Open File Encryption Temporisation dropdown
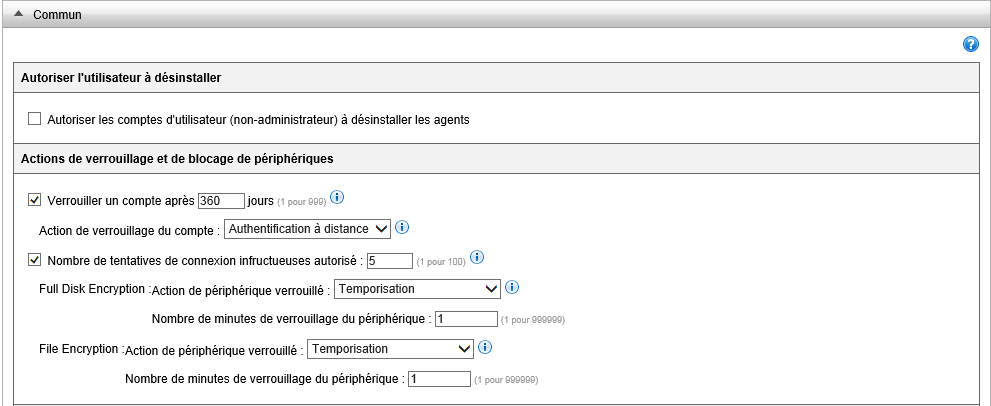The height and width of the screenshot is (406, 991). [390, 349]
